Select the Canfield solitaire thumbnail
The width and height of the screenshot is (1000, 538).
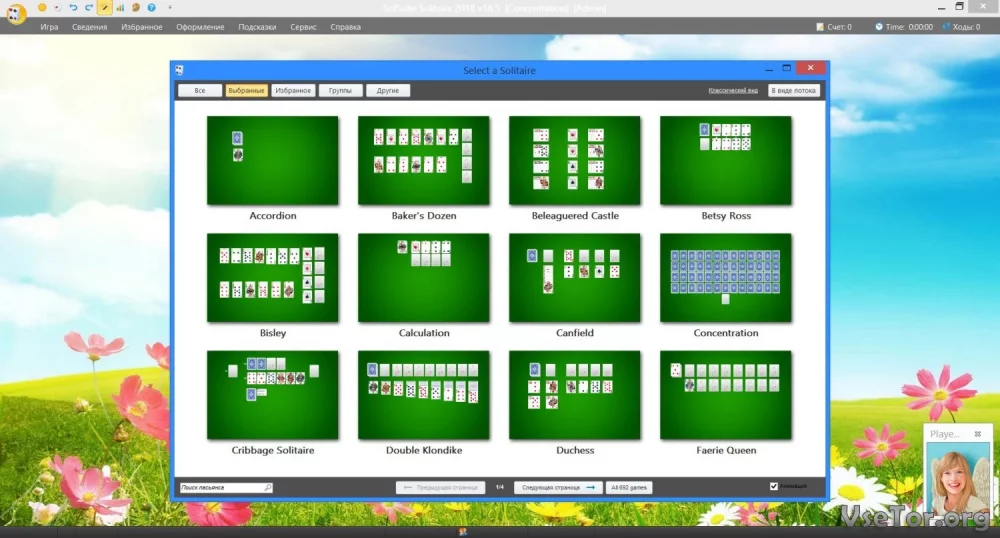[x=575, y=278]
